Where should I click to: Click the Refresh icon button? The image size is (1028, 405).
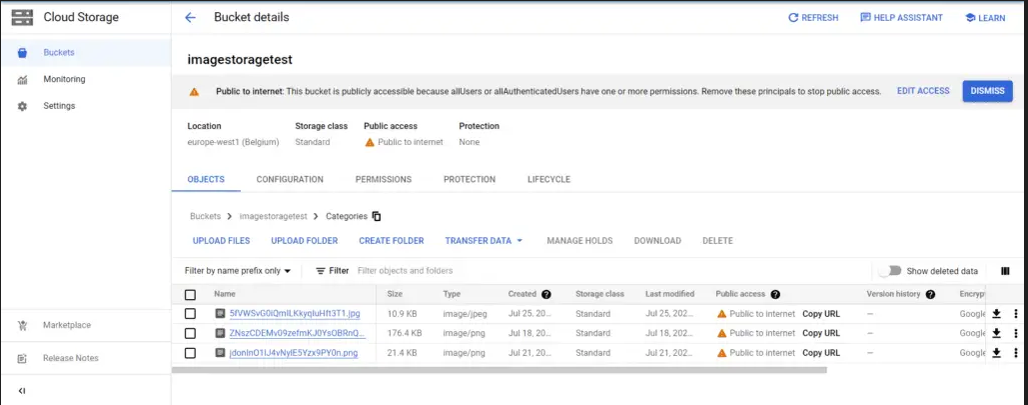pos(794,18)
